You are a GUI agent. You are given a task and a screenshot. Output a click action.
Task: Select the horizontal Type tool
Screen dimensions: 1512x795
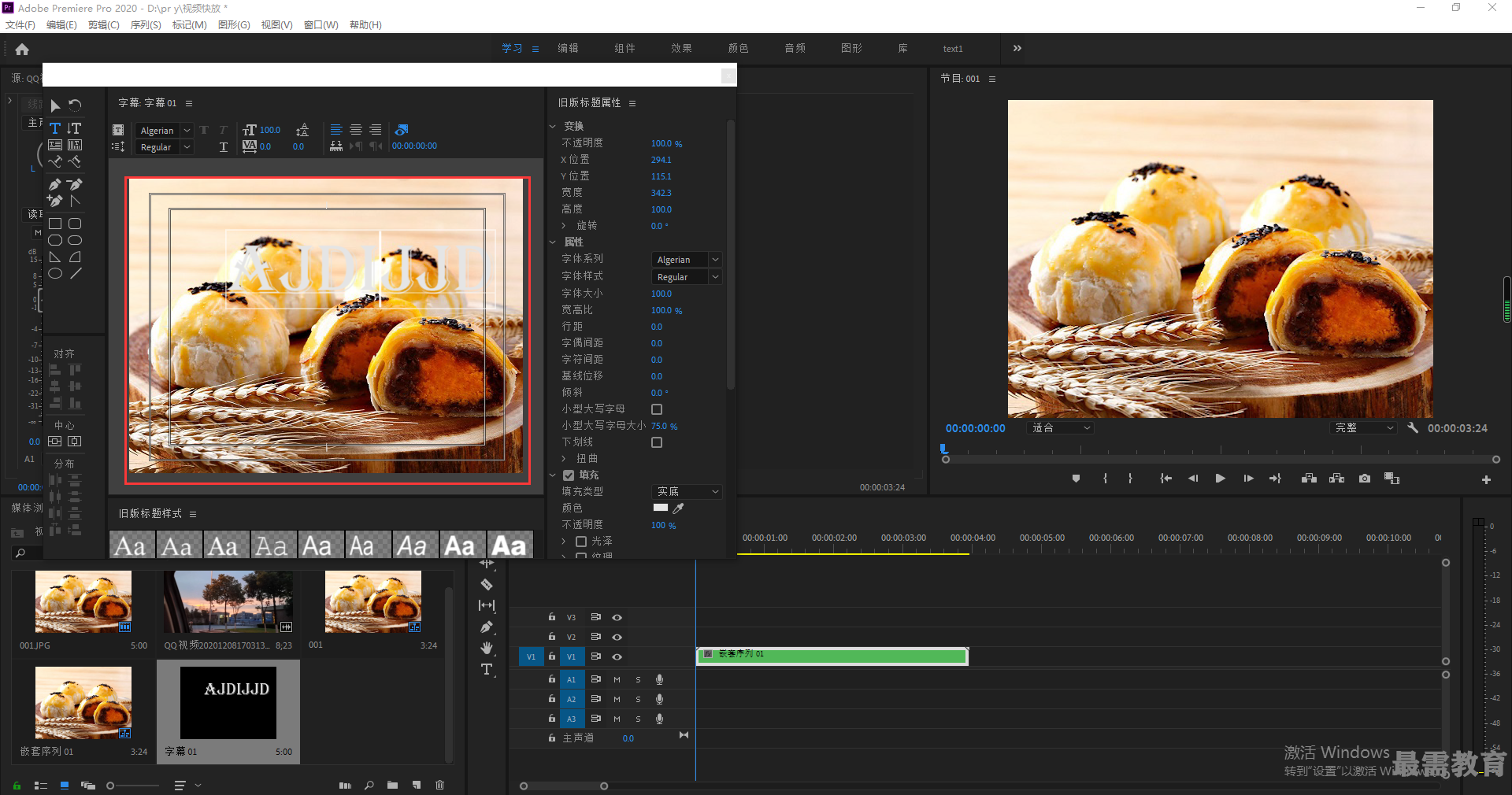55,128
